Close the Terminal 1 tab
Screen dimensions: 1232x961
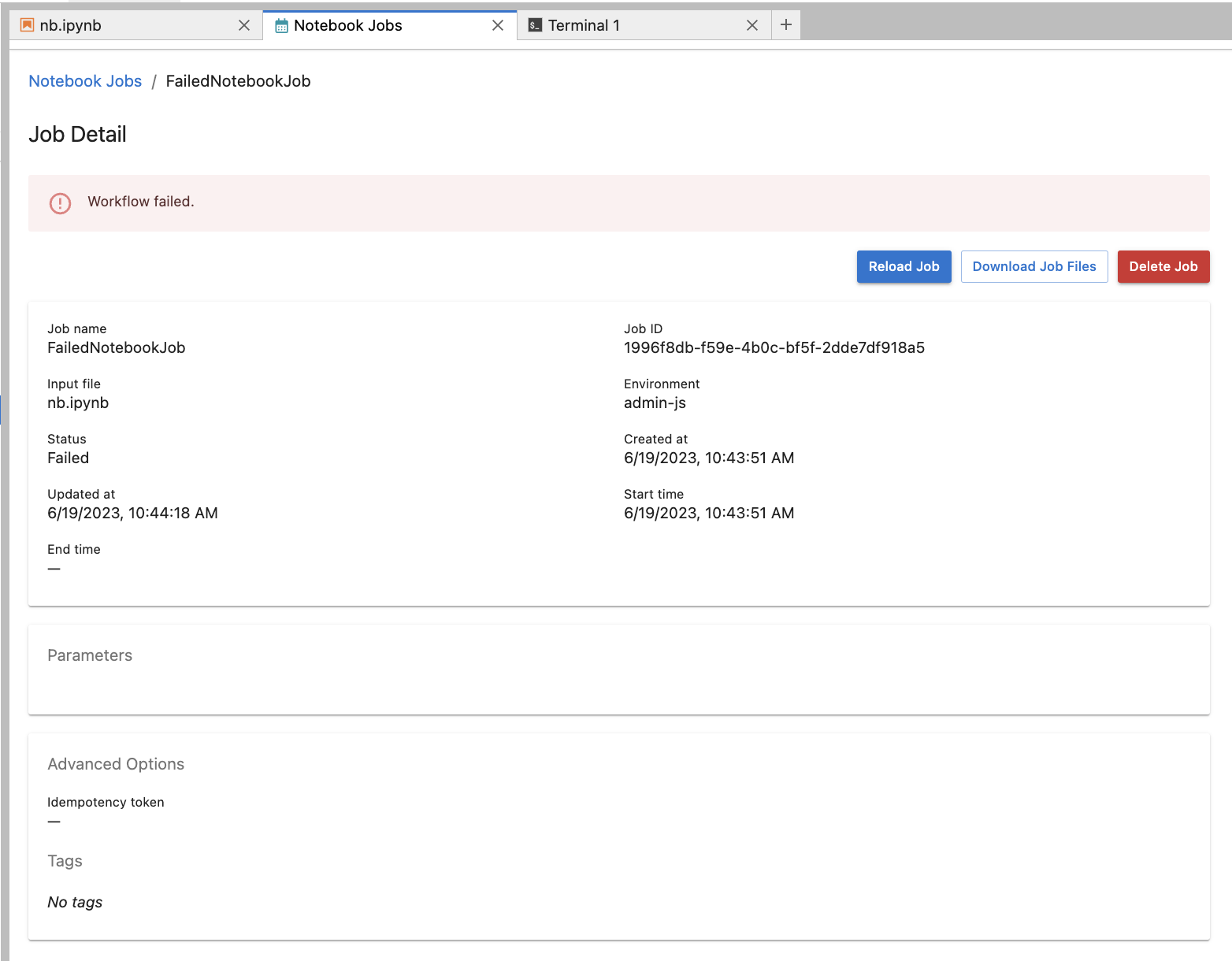point(752,24)
